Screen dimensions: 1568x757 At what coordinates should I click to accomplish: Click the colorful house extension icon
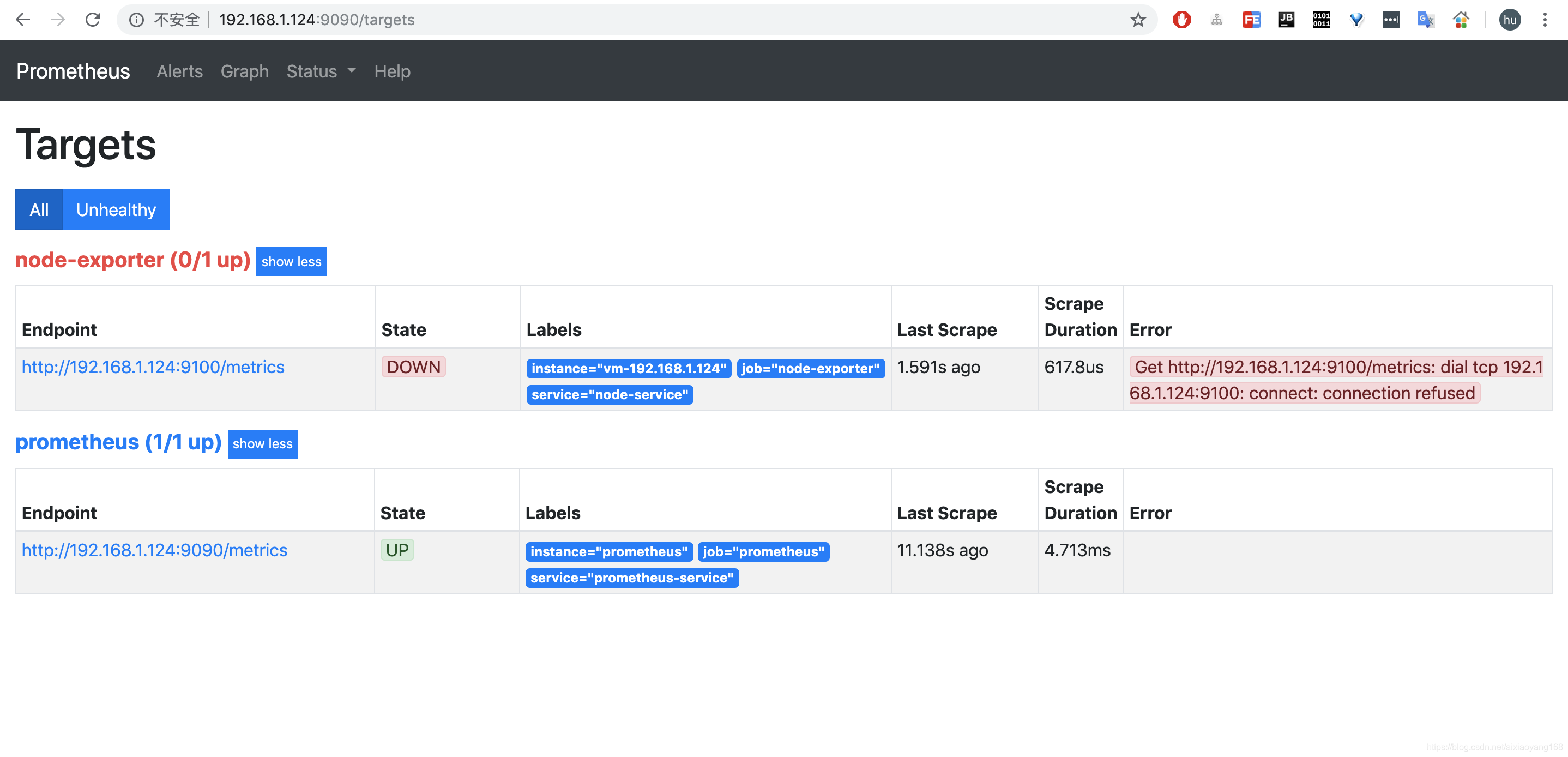pos(1461,20)
